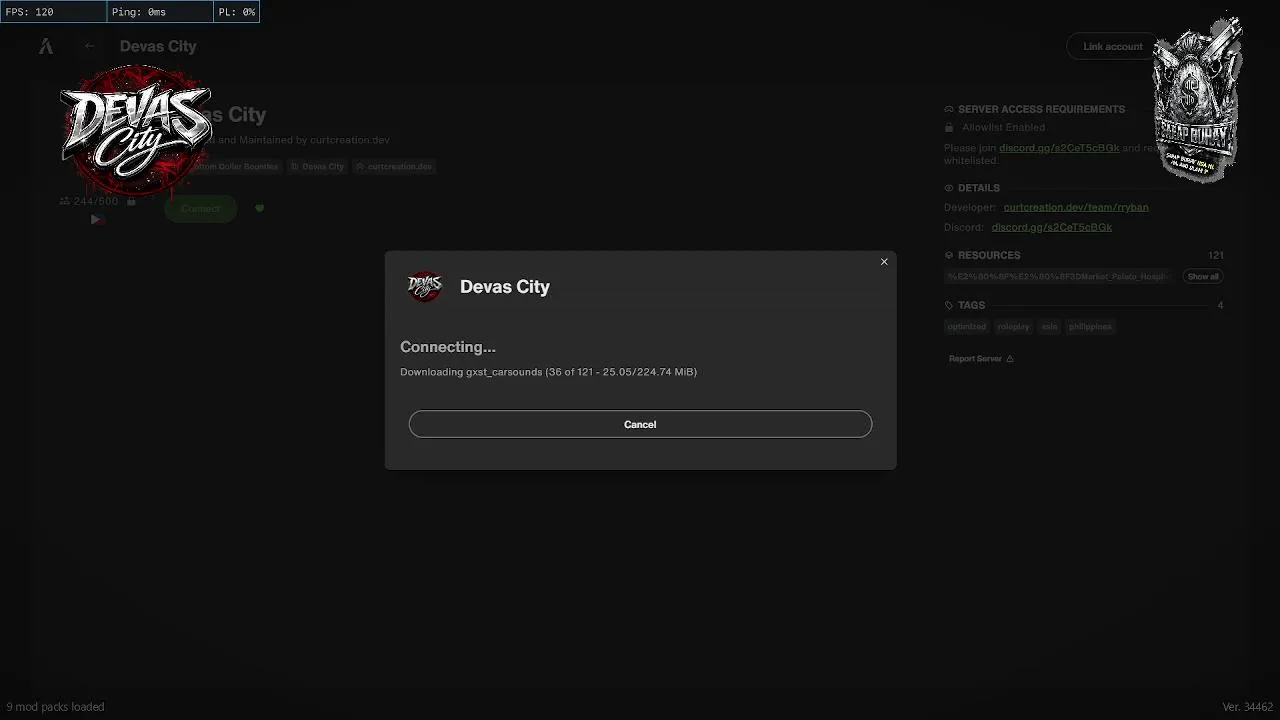Click the lock icon beside player count

[131, 201]
